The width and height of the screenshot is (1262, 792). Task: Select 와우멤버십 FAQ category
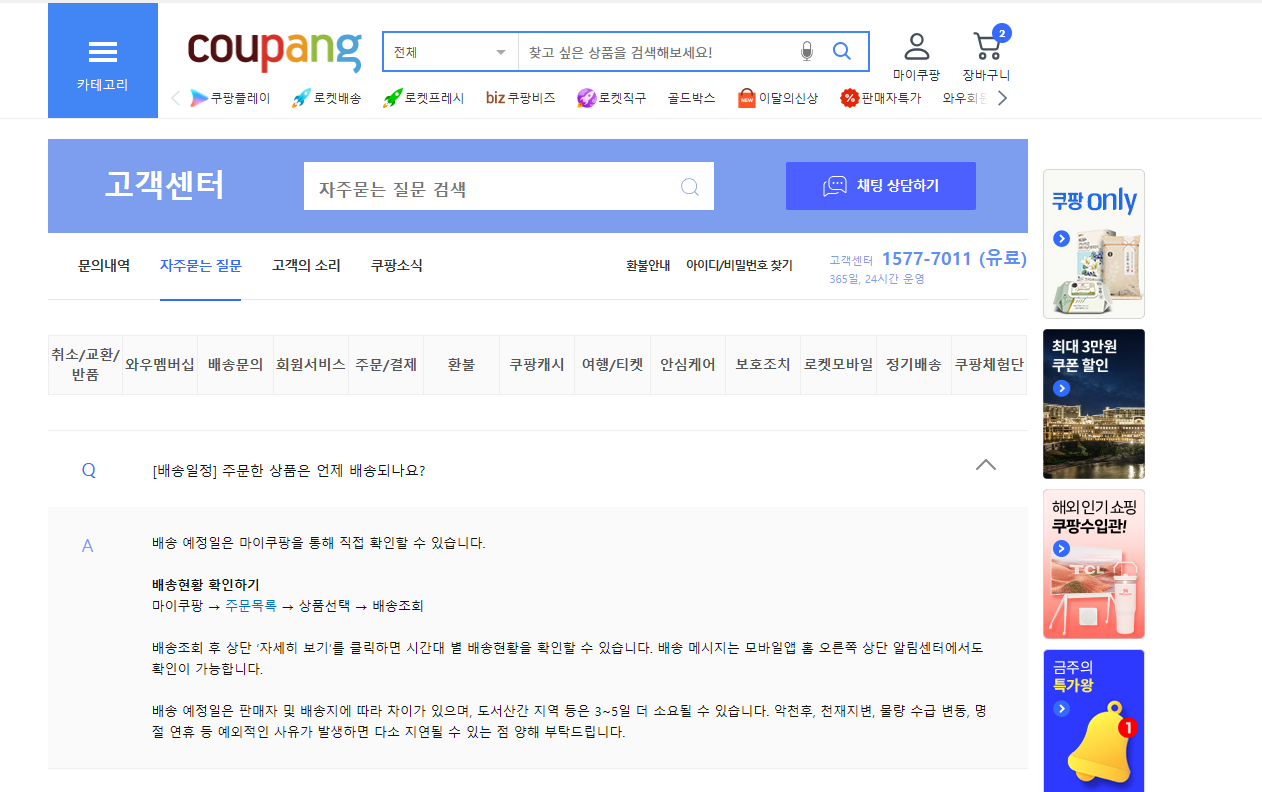point(160,365)
